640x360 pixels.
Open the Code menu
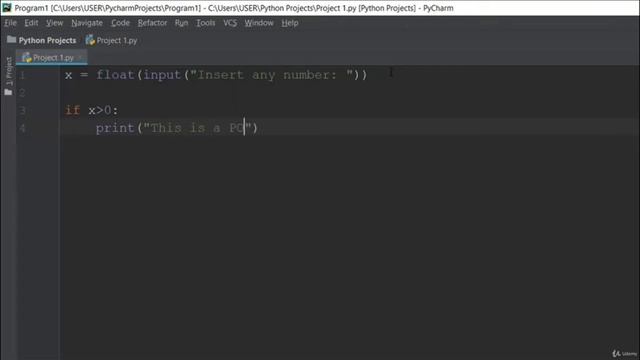point(120,23)
